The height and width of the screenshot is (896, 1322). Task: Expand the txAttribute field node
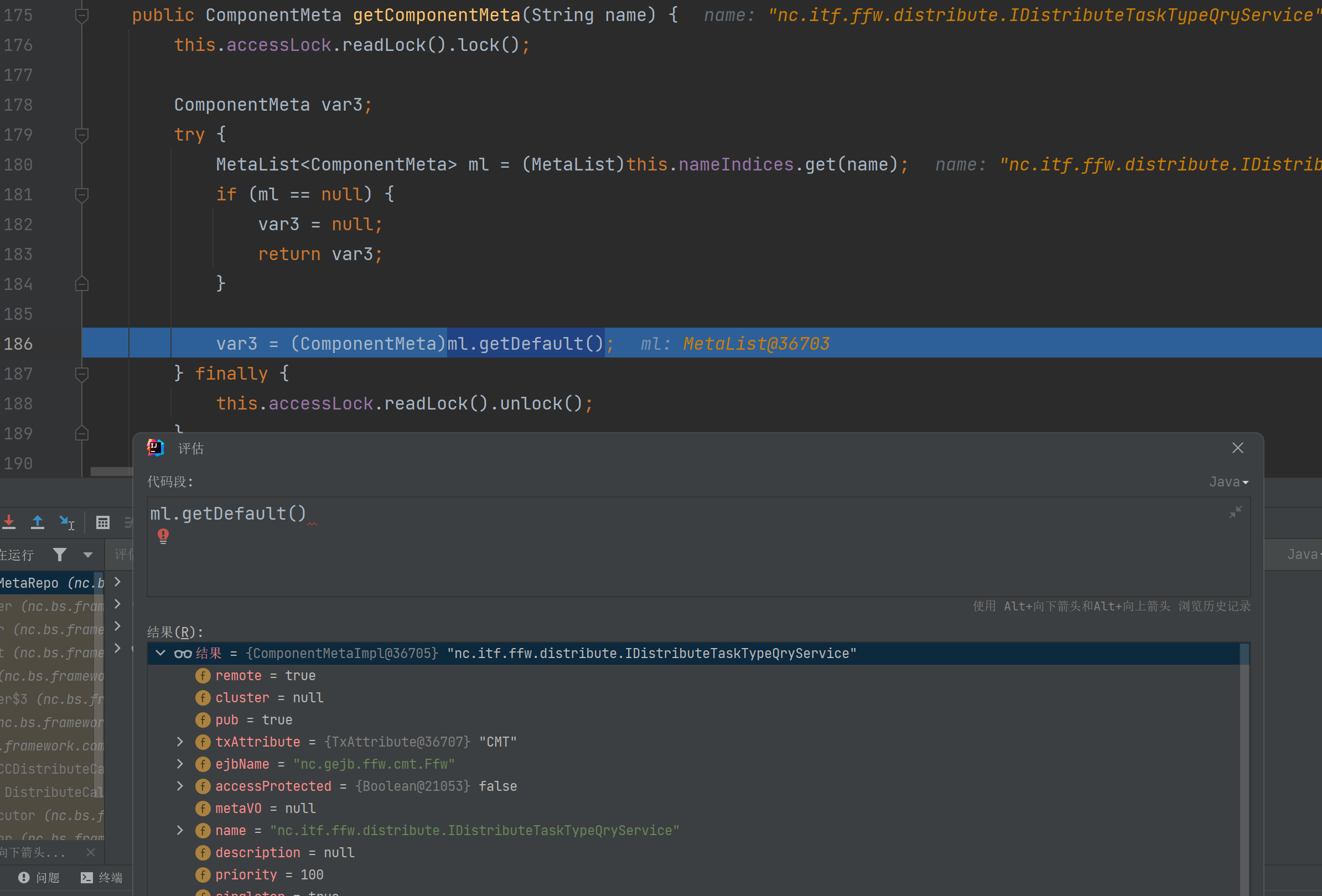tap(180, 742)
